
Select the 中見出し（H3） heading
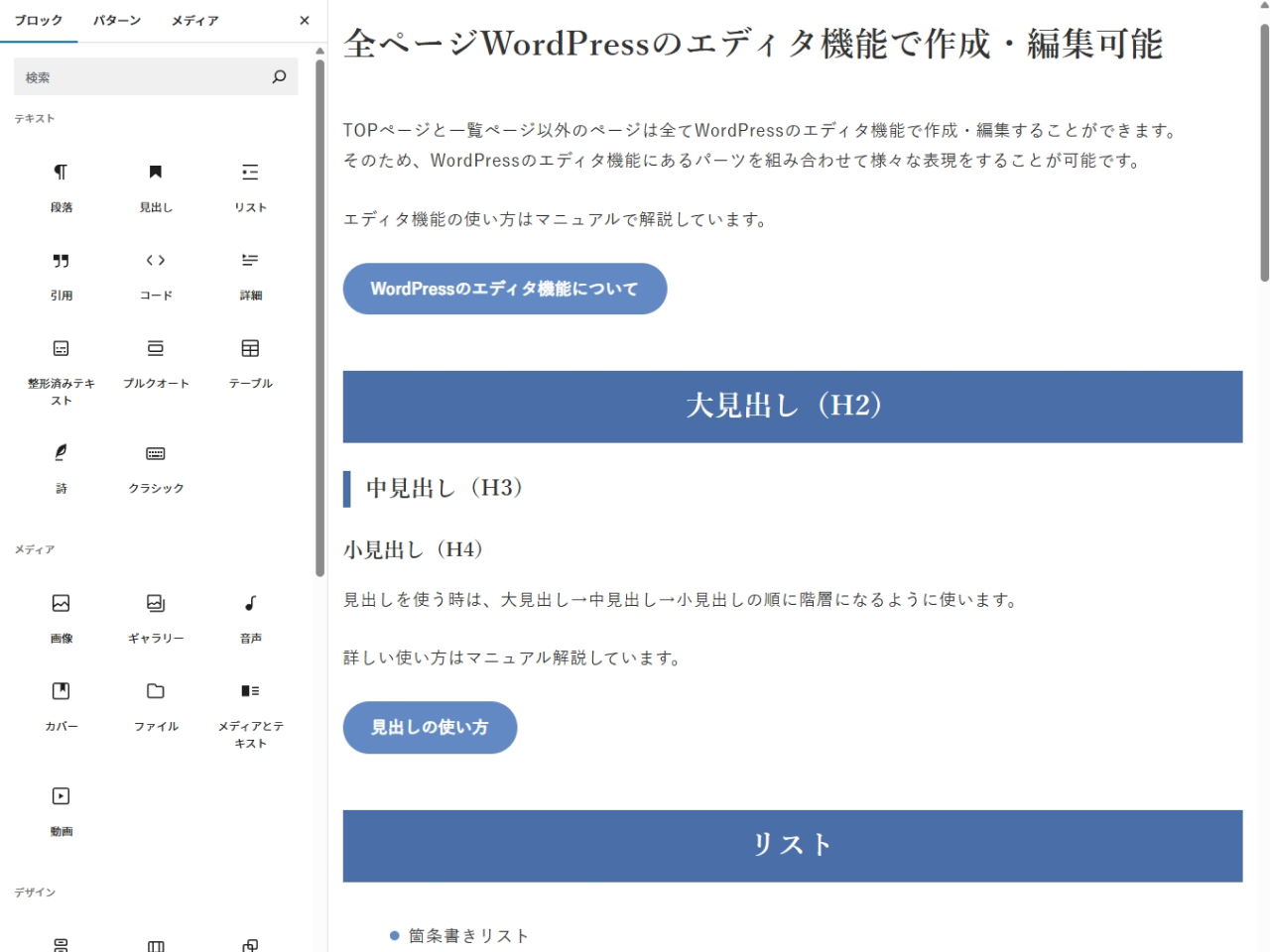(x=444, y=488)
